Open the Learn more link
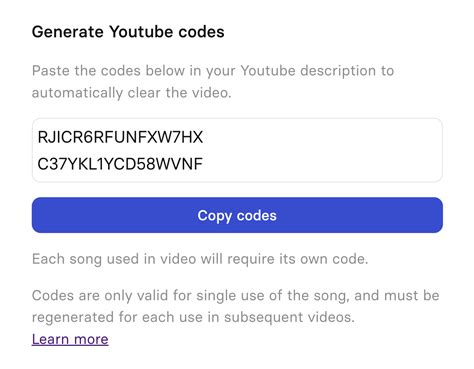This screenshot has height=369, width=474. [x=70, y=339]
